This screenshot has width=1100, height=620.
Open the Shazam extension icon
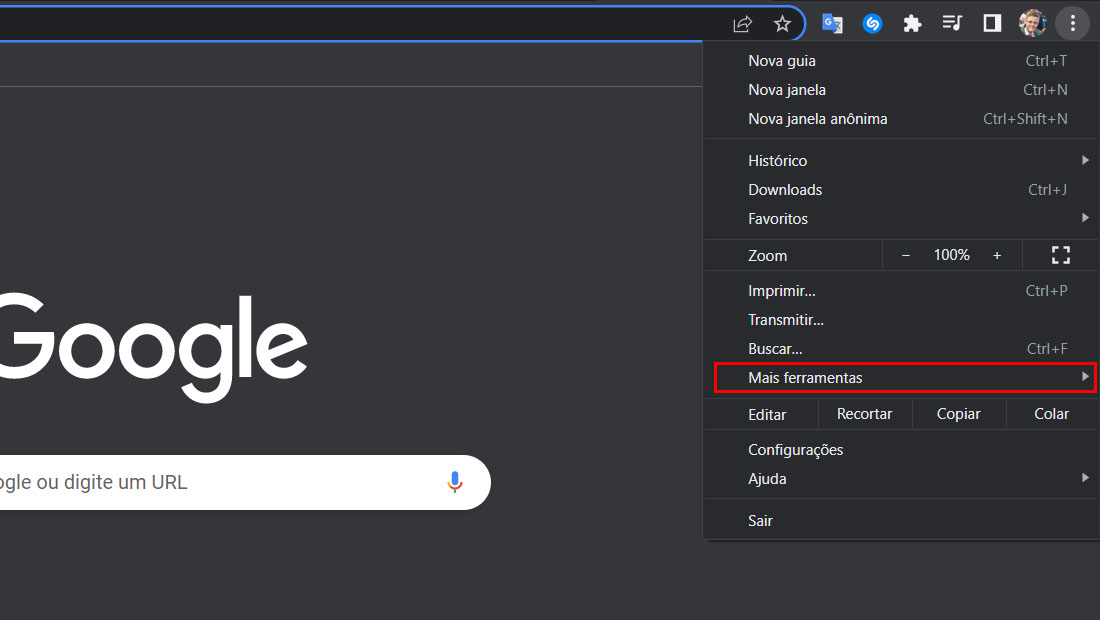pyautogui.click(x=872, y=24)
